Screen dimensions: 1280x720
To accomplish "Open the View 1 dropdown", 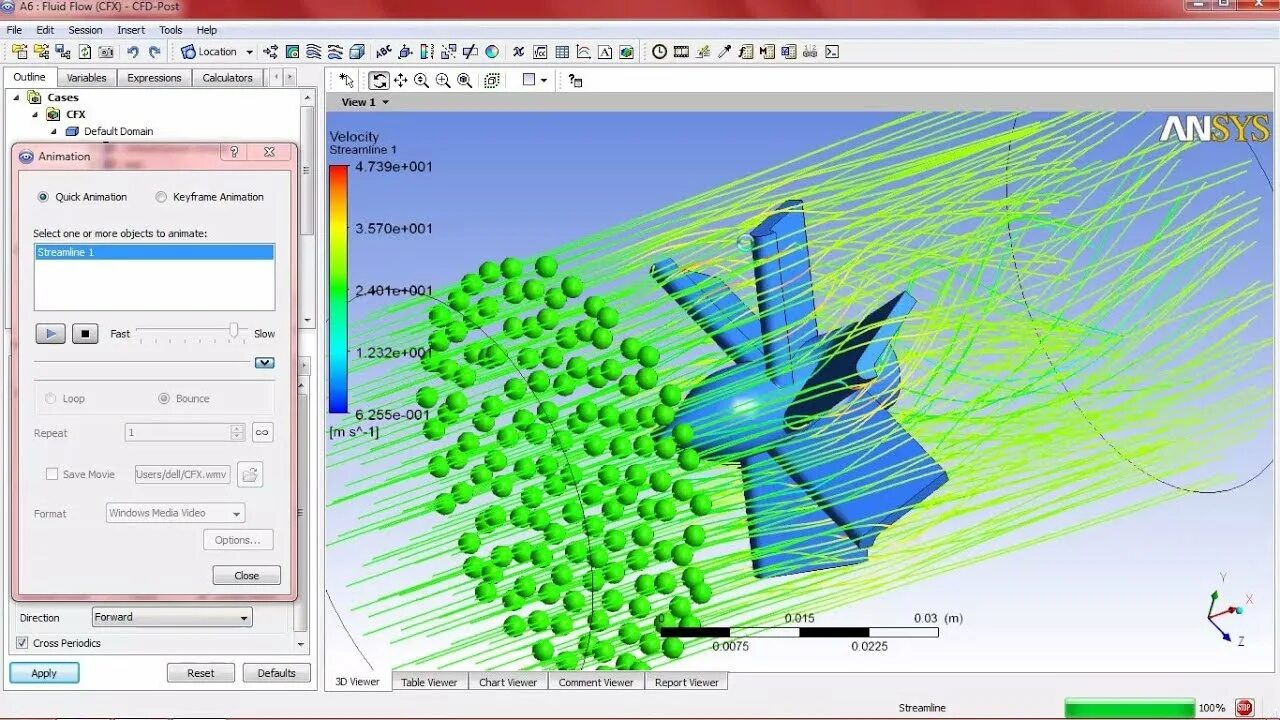I will 365,102.
